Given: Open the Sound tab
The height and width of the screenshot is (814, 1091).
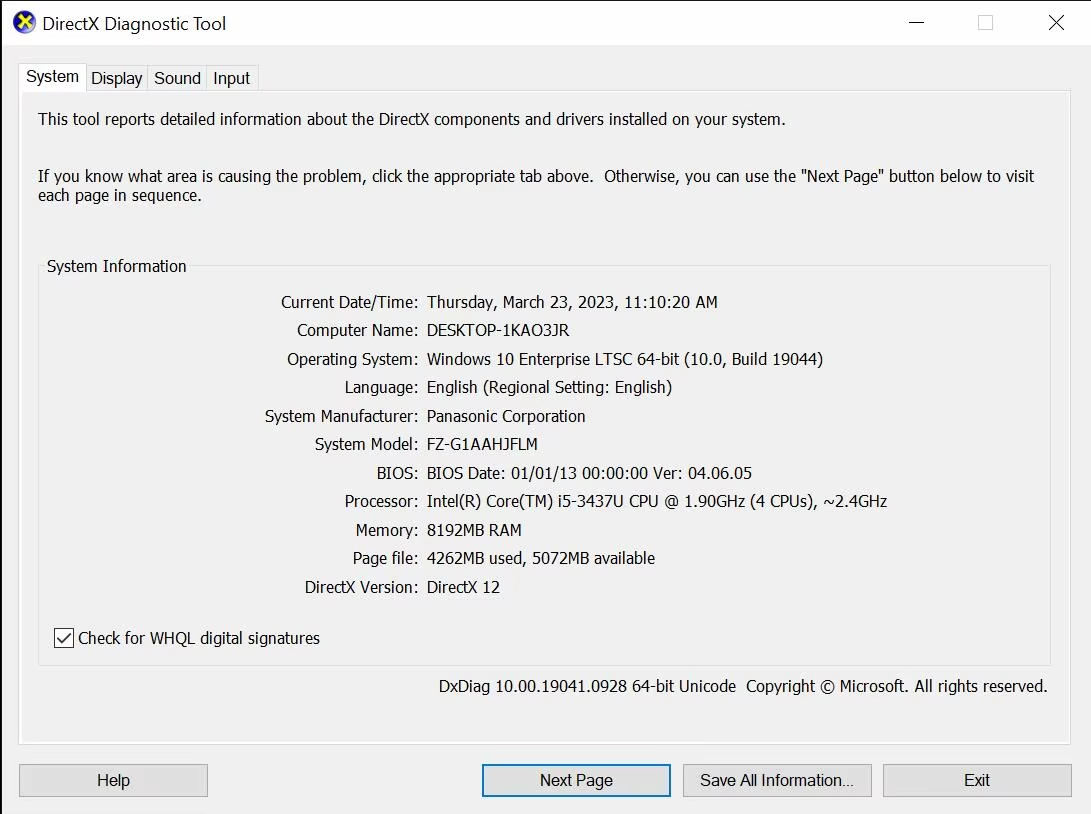Looking at the screenshot, I should (177, 78).
